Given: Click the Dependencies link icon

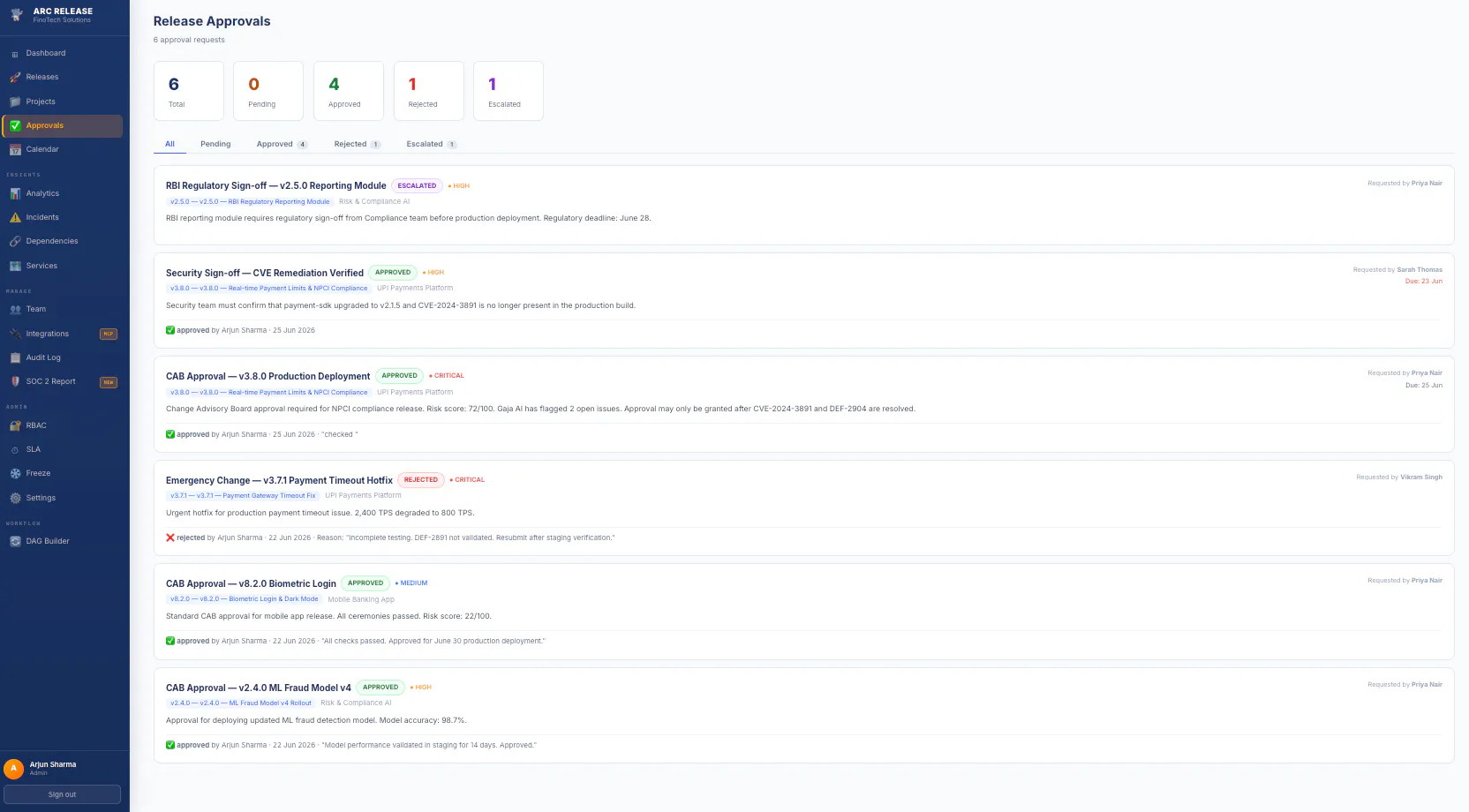Looking at the screenshot, I should (x=15, y=241).
